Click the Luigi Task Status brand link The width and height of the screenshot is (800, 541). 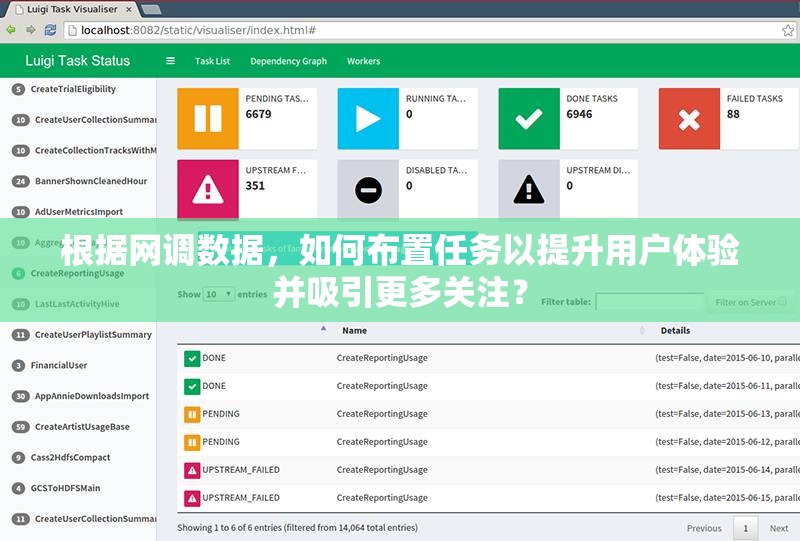[x=78, y=61]
